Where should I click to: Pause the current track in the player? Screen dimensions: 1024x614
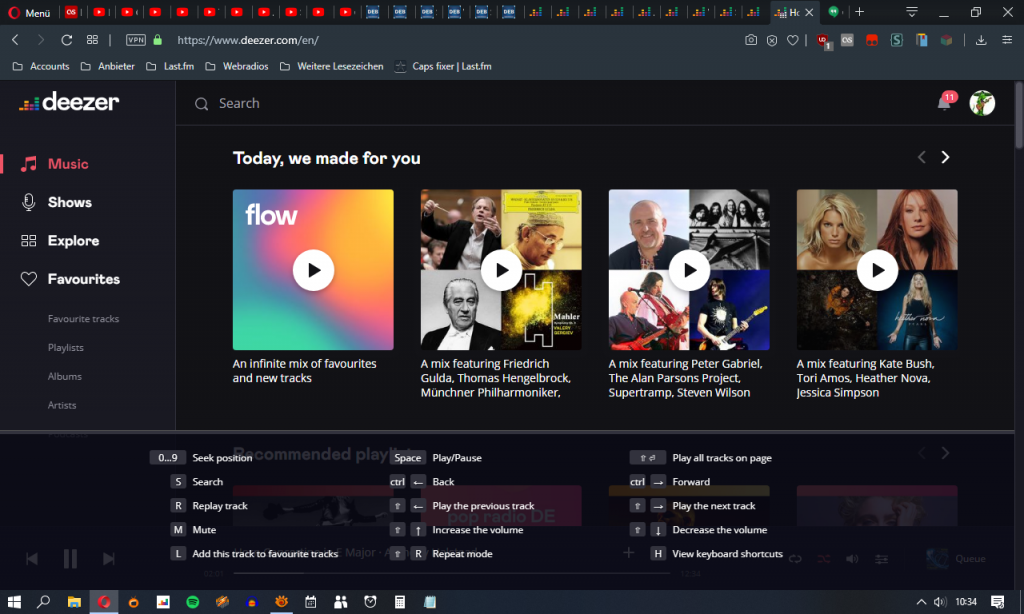tap(70, 558)
